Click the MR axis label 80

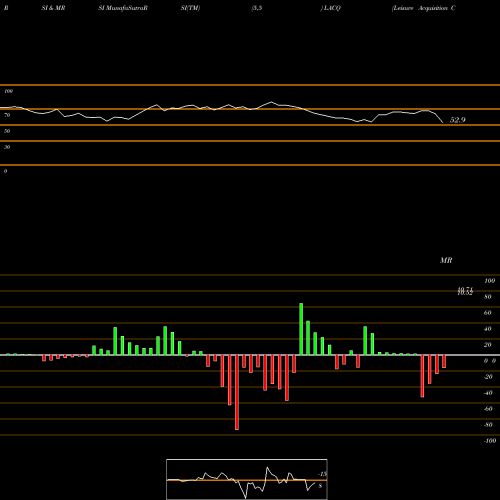488,297
